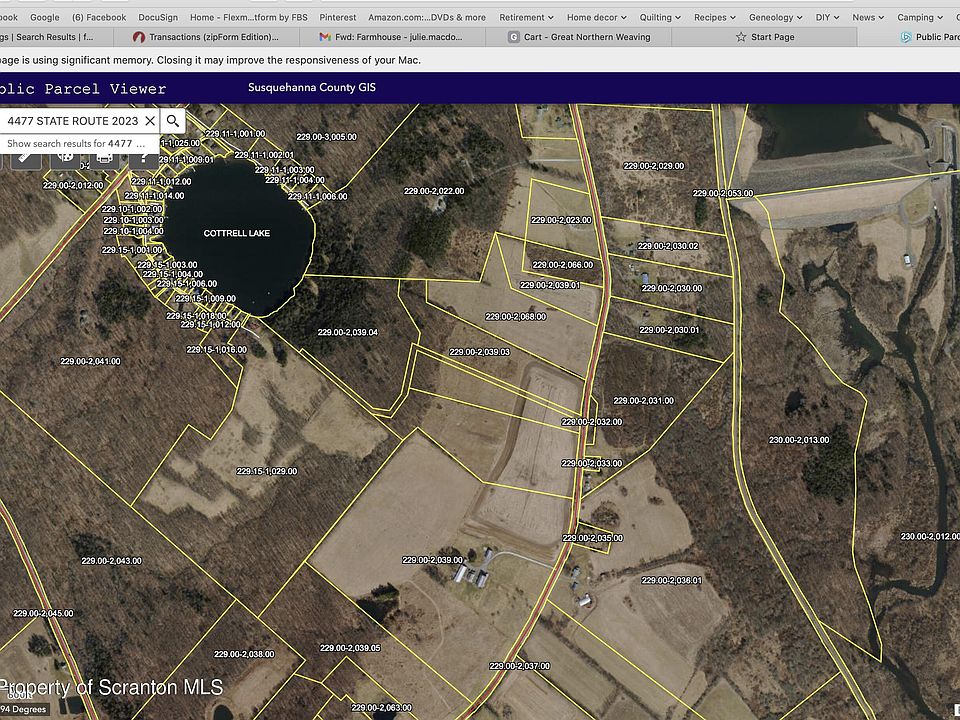The width and height of the screenshot is (960, 720).
Task: Click the search magnifier button
Action: pos(173,121)
